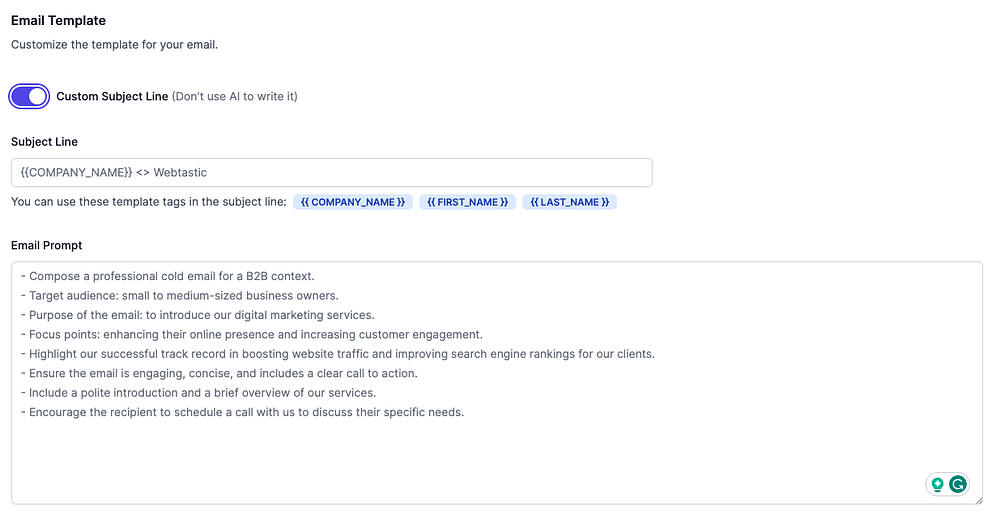This screenshot has height=523, width=1000.
Task: Click the "Email Template" heading
Action: 58,20
